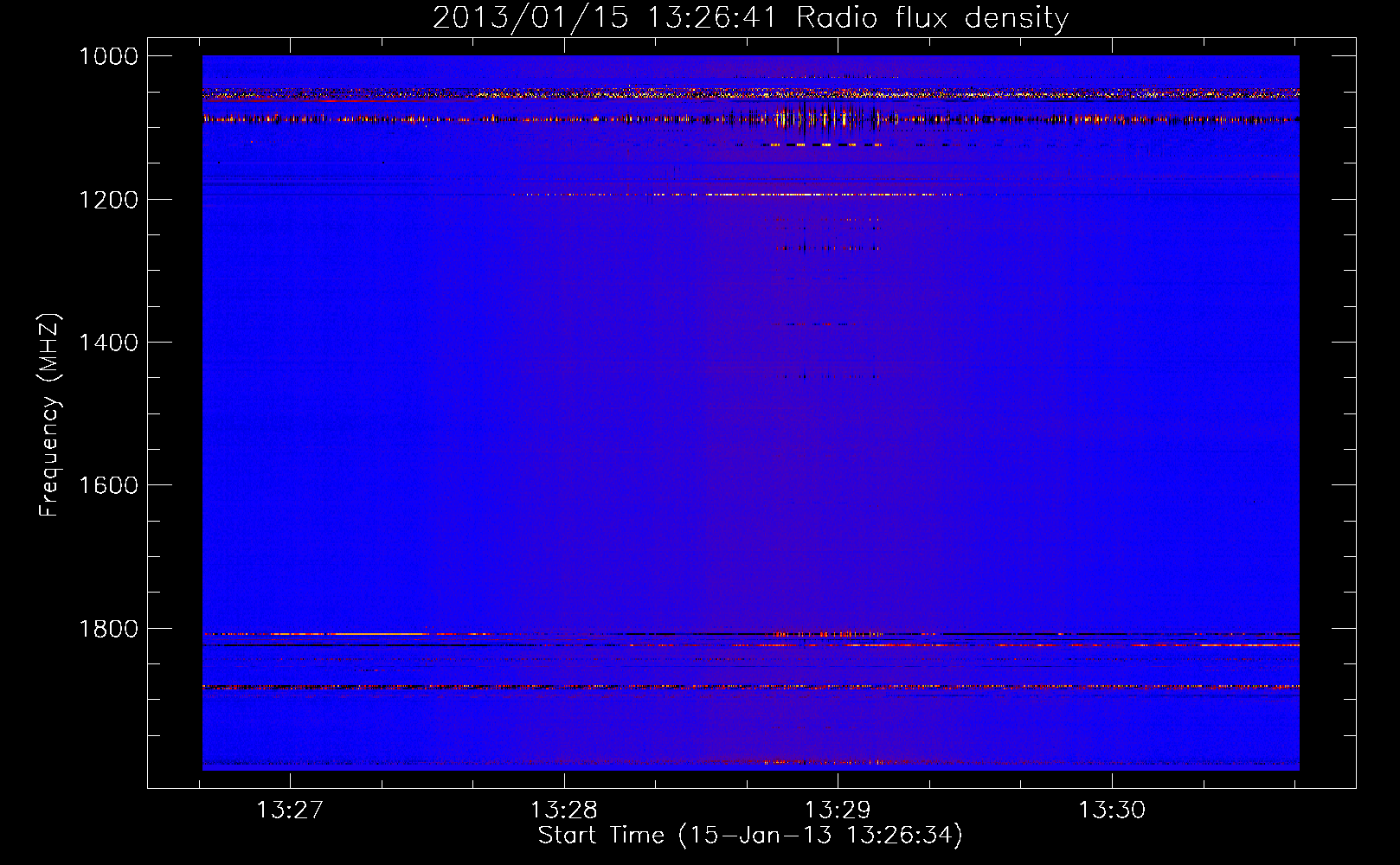
Task: Click the 1200 frequency tick label
Action: pos(108,200)
